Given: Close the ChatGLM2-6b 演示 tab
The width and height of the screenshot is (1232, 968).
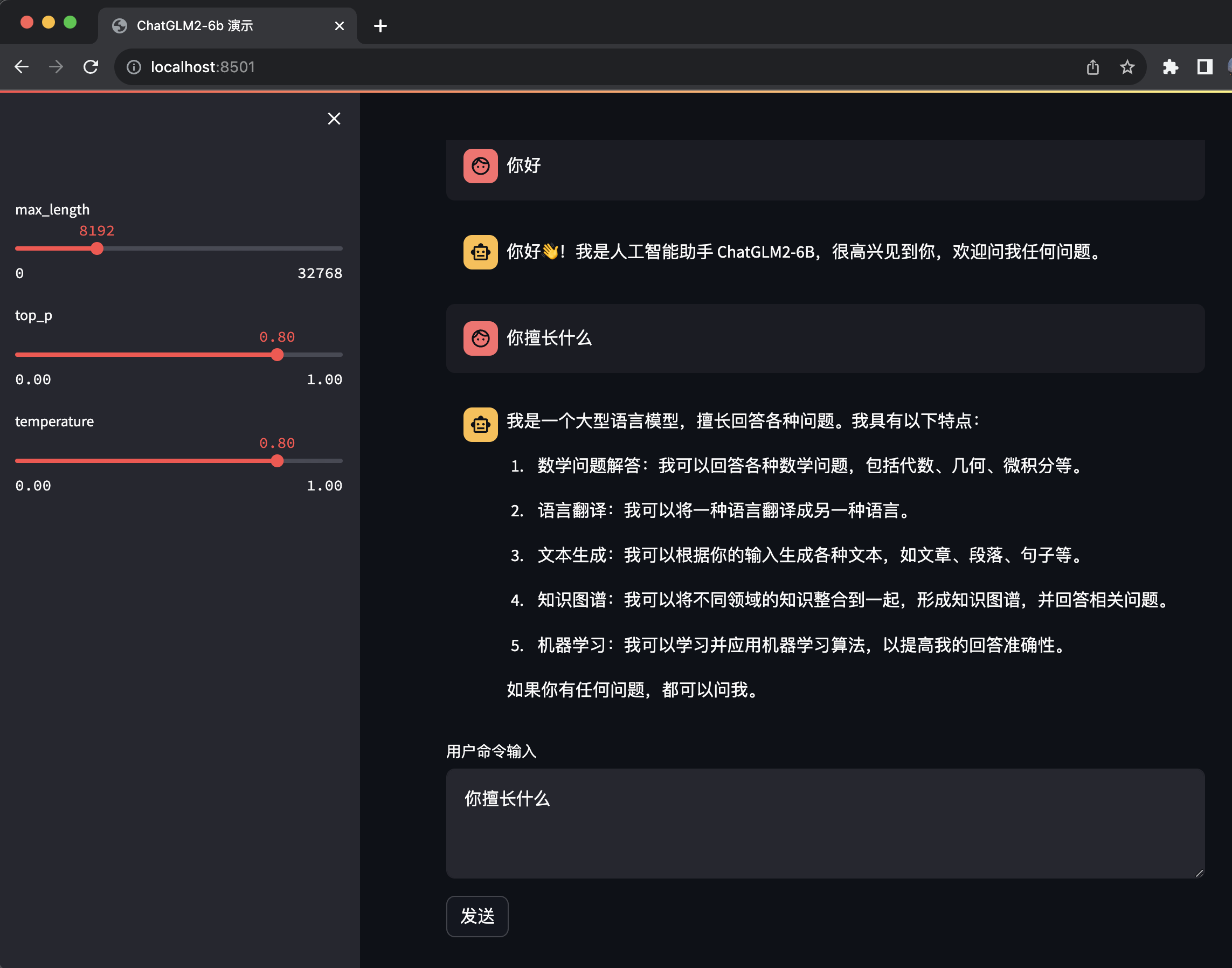Looking at the screenshot, I should (x=340, y=26).
